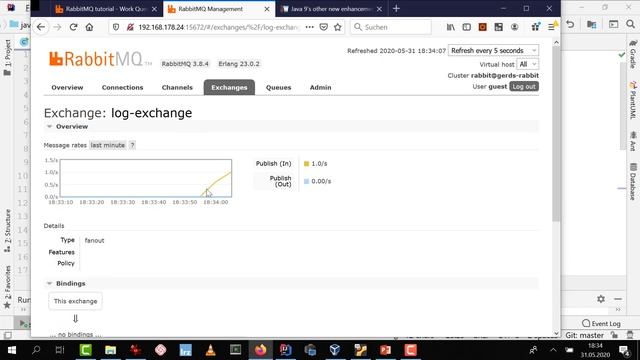640x360 pixels.
Task: Open IntelliJ Event Log
Action: click(x=601, y=323)
